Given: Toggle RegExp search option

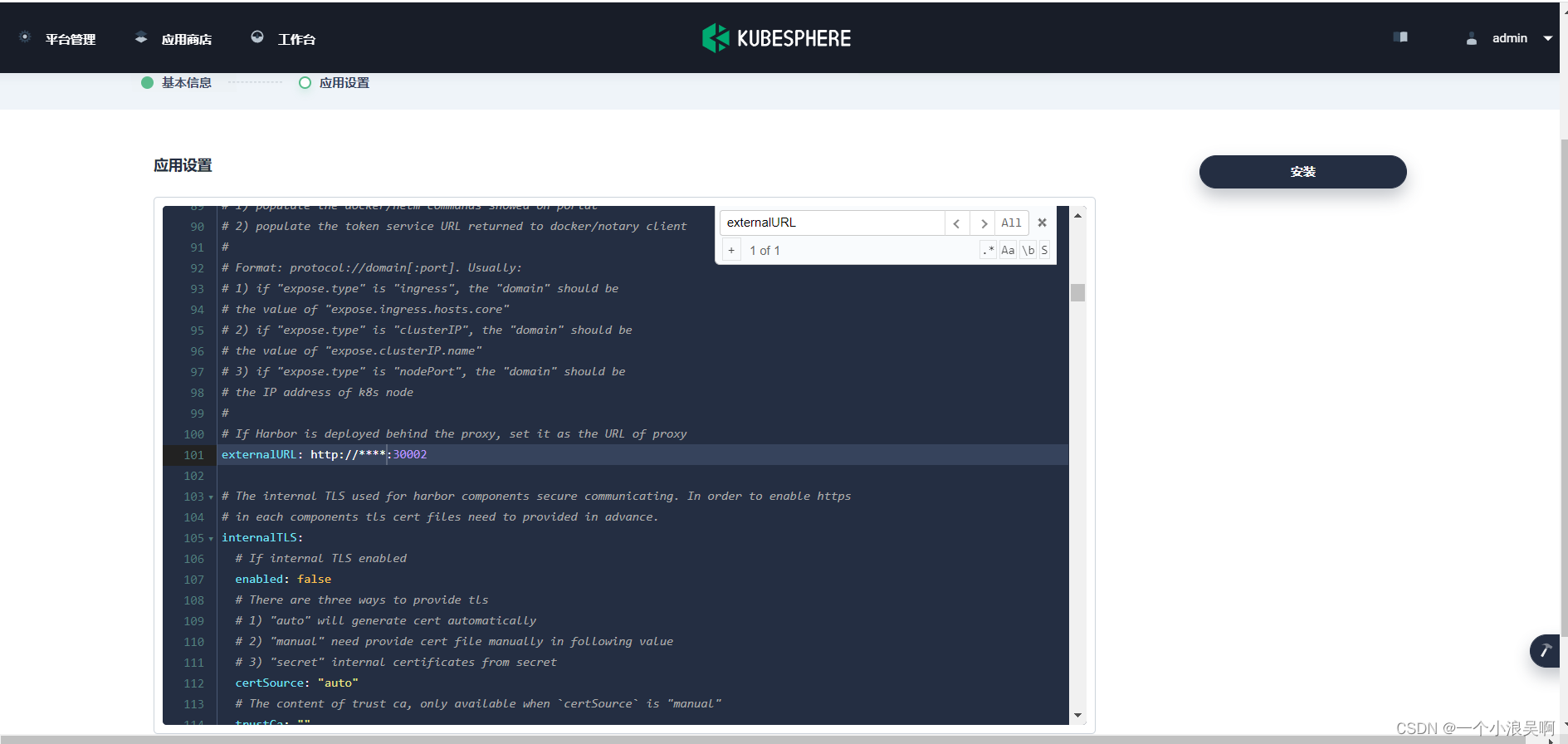Looking at the screenshot, I should [x=988, y=250].
